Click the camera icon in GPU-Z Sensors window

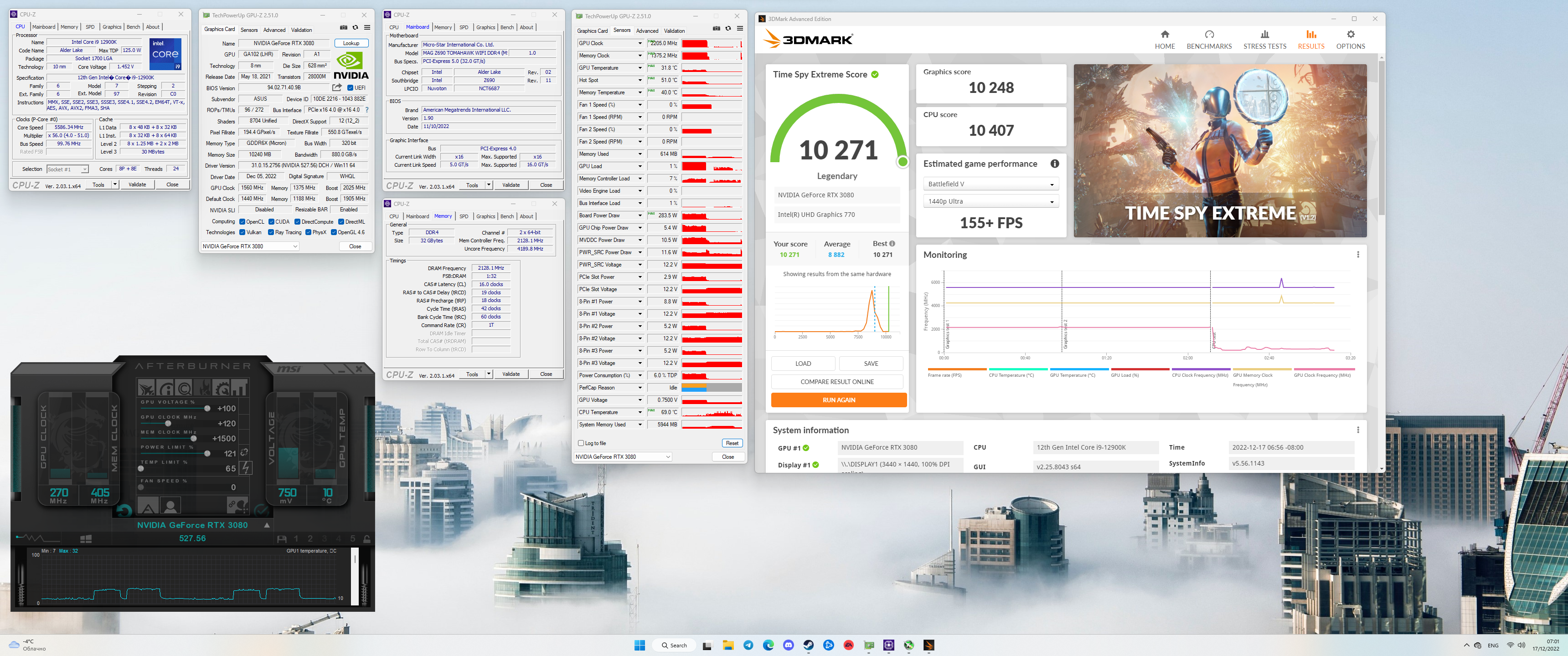click(x=717, y=28)
